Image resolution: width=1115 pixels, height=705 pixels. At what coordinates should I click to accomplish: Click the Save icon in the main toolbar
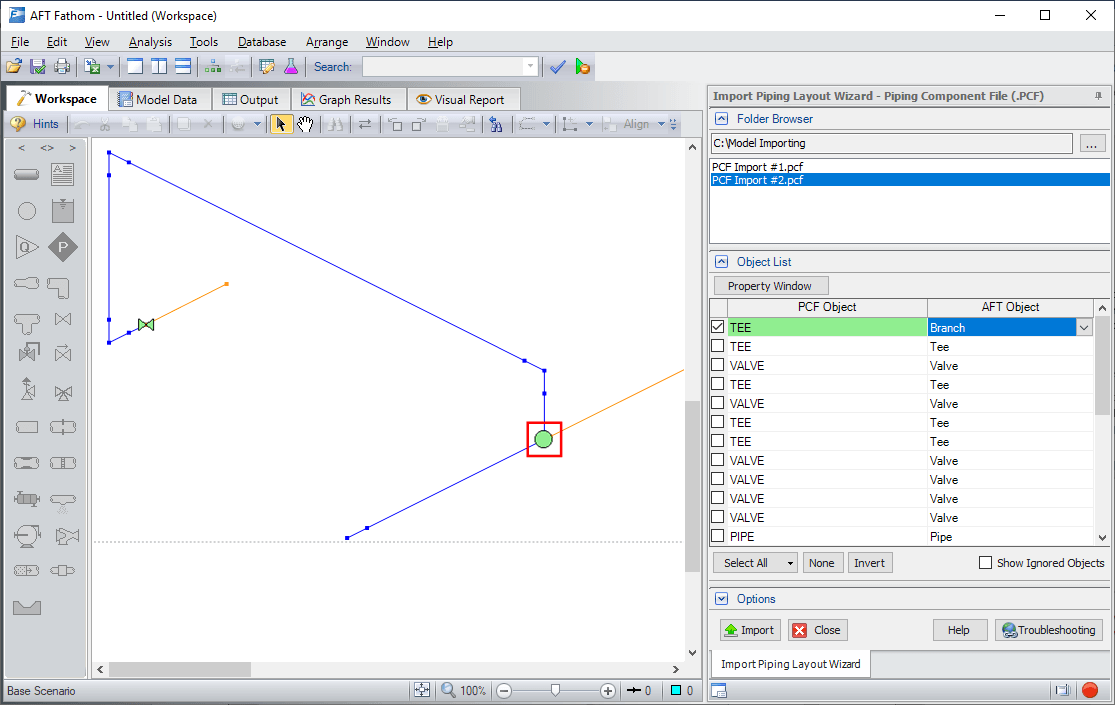38,67
